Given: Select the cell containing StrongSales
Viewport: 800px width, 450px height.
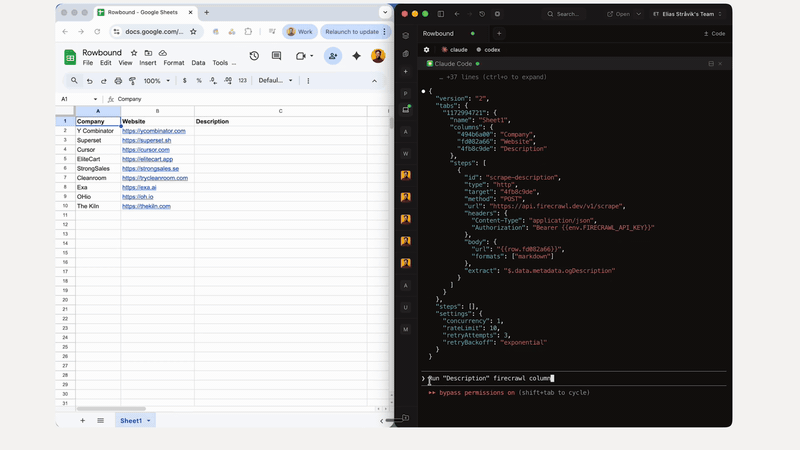Looking at the screenshot, I should 98,168.
